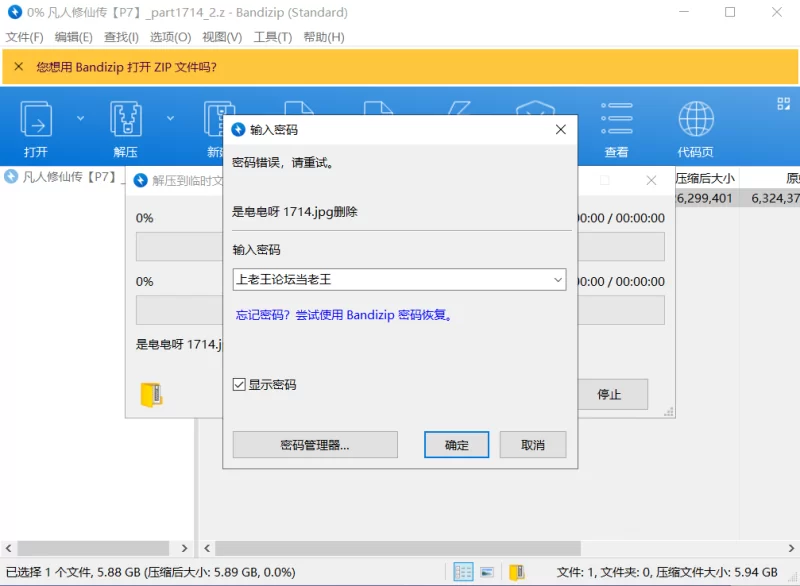800x586 pixels.
Task: Click the yellow archive icon in status bar
Action: 516,572
